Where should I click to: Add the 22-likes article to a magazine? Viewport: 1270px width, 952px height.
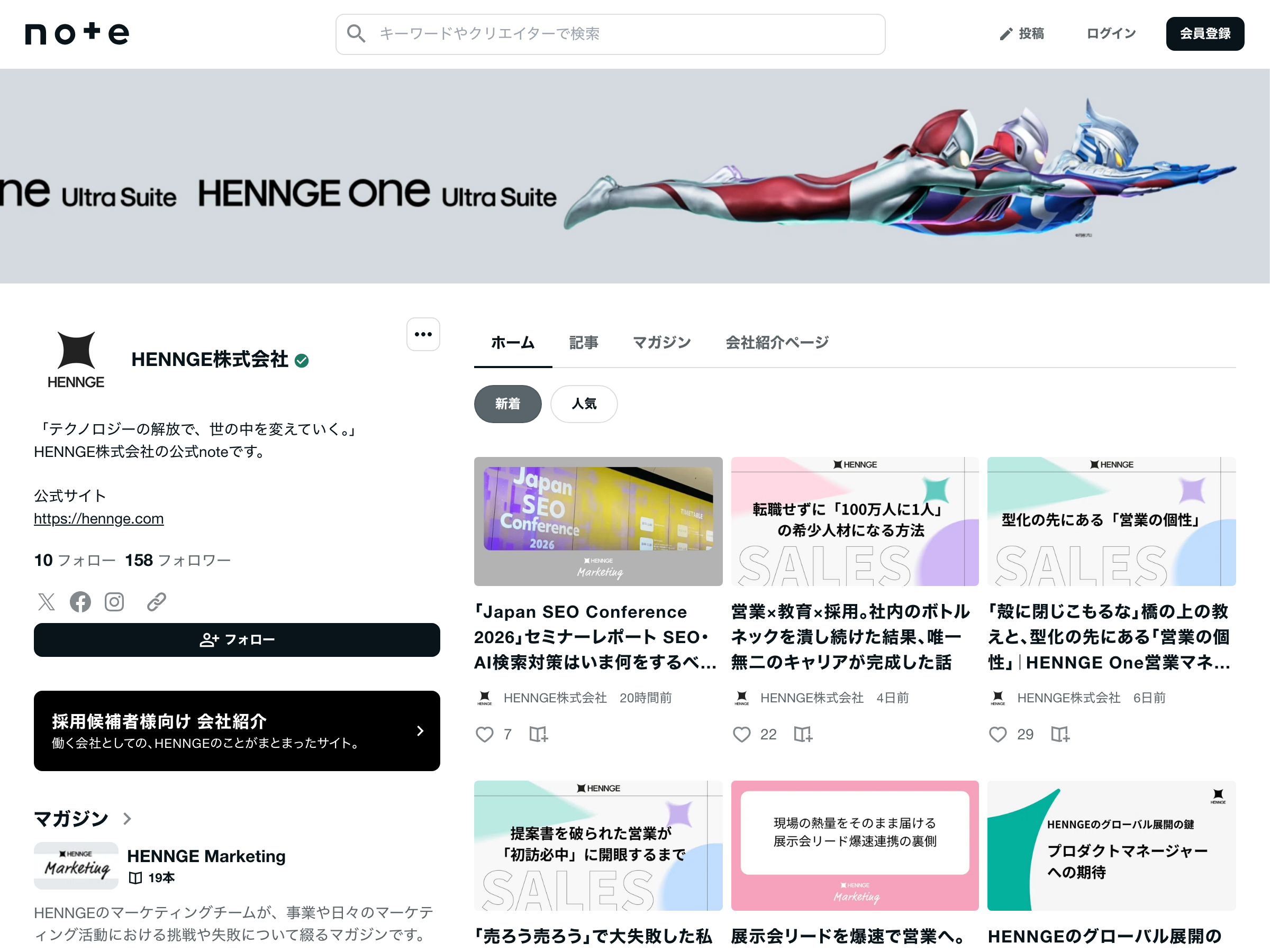tap(803, 734)
